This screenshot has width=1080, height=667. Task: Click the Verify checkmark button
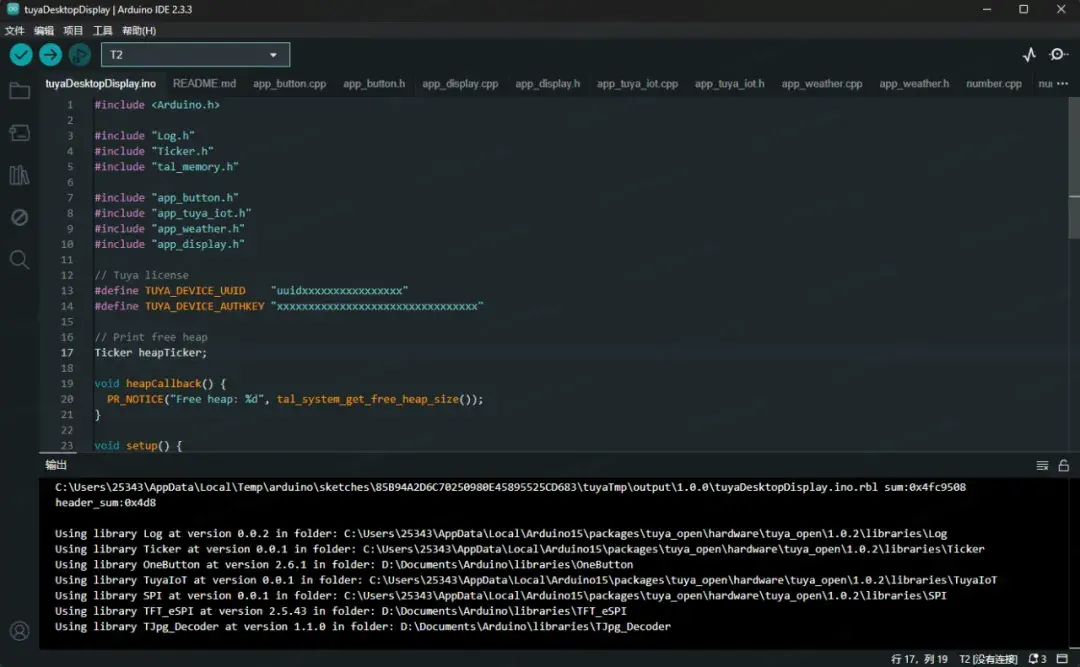tap(21, 55)
